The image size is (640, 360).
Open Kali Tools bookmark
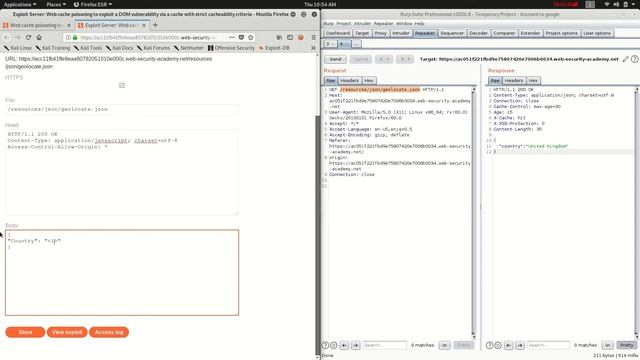coord(88,48)
